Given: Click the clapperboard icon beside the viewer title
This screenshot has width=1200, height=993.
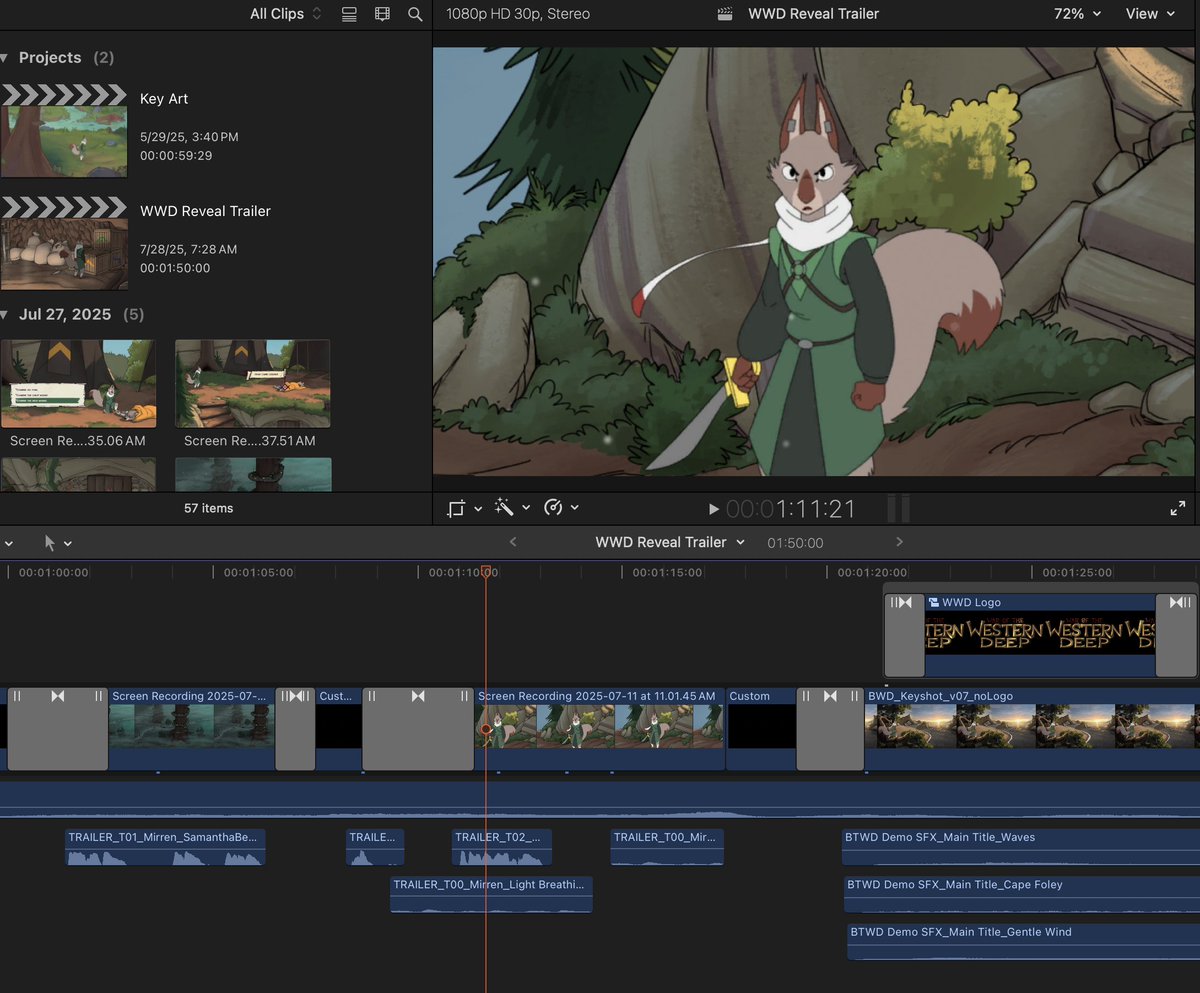Looking at the screenshot, I should (x=726, y=14).
